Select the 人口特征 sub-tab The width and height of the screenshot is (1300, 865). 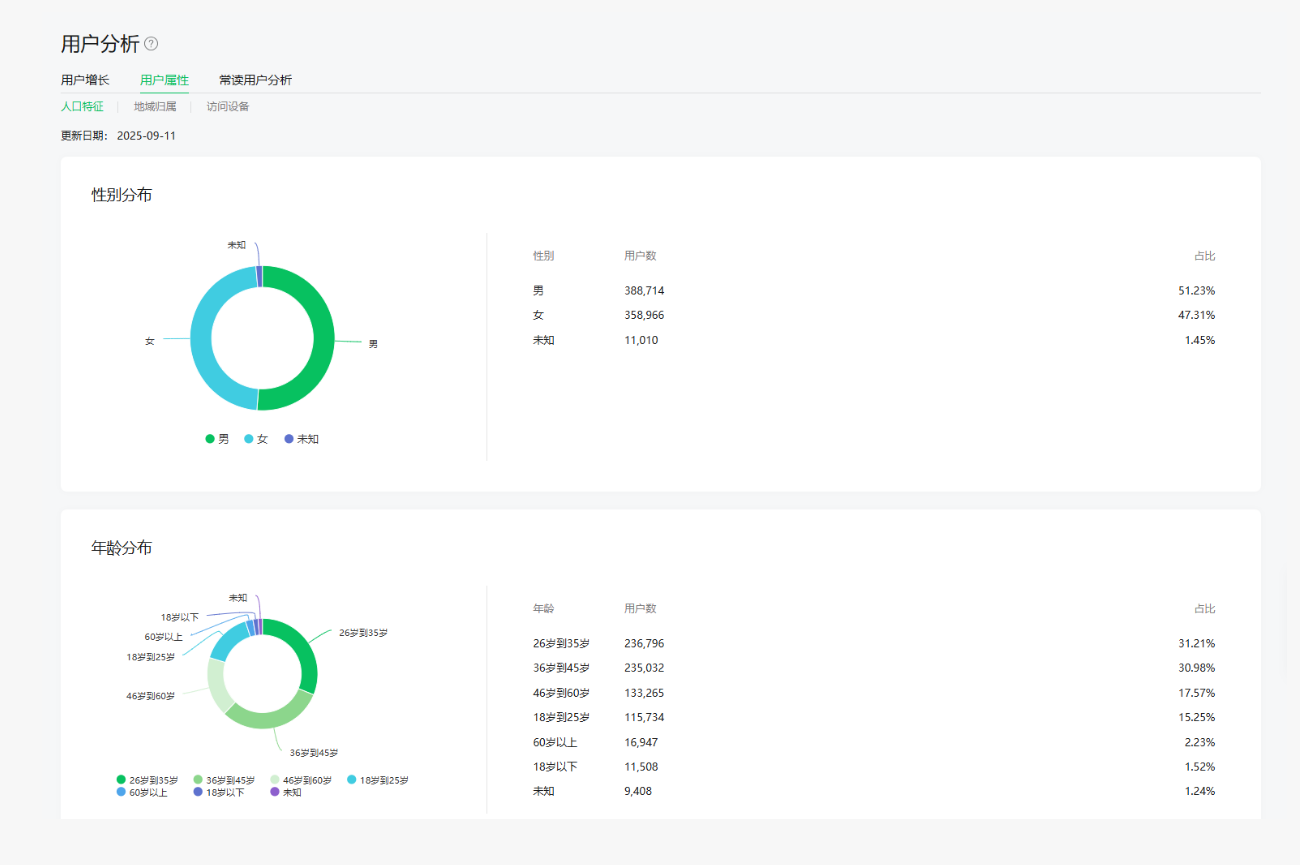[x=82, y=106]
